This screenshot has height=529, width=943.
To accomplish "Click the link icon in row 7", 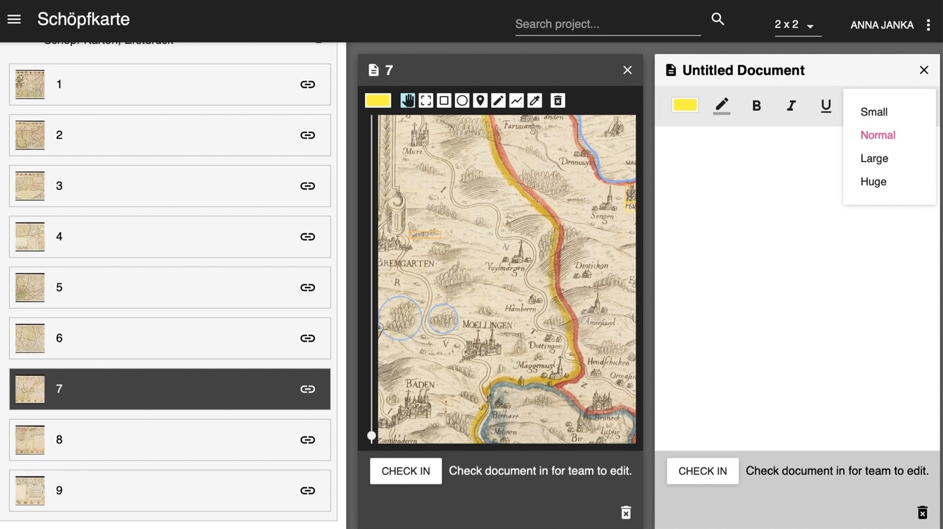I will point(307,389).
